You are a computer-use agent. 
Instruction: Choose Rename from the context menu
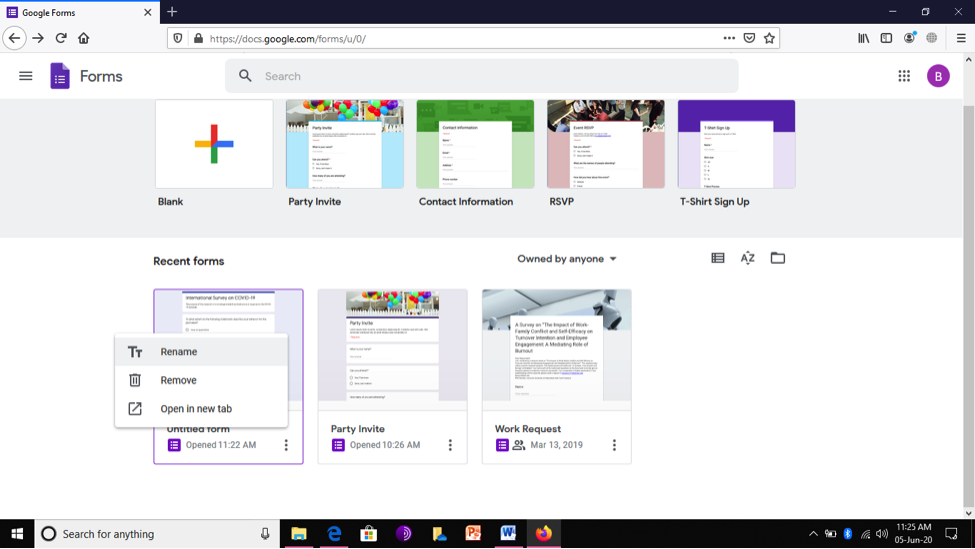(201, 352)
